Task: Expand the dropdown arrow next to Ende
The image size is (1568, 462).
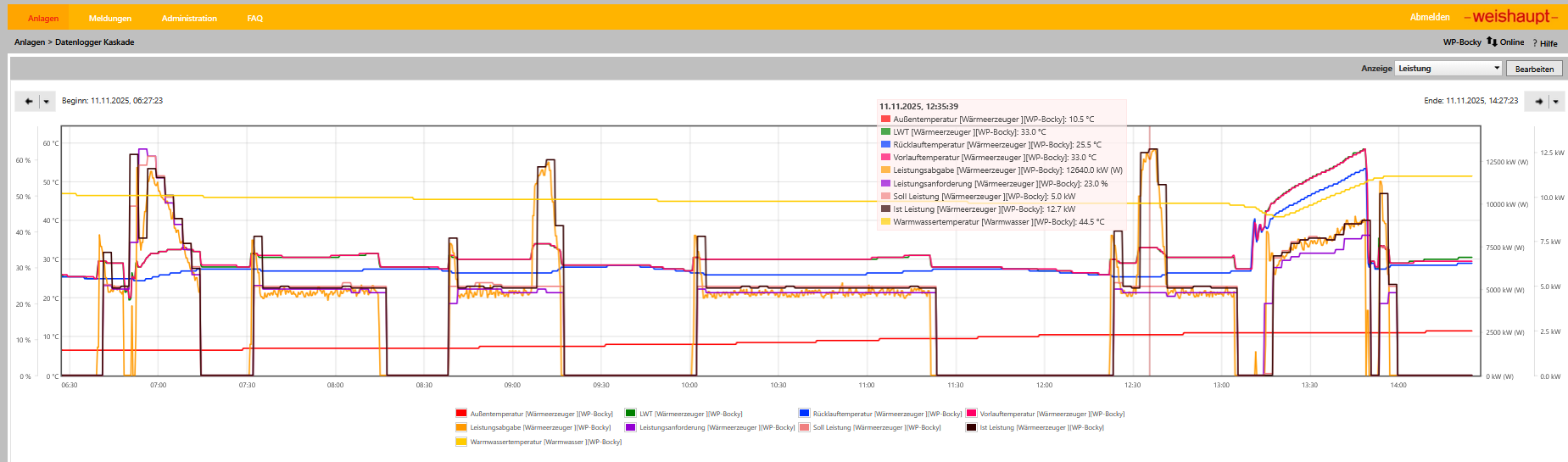Action: (1556, 102)
